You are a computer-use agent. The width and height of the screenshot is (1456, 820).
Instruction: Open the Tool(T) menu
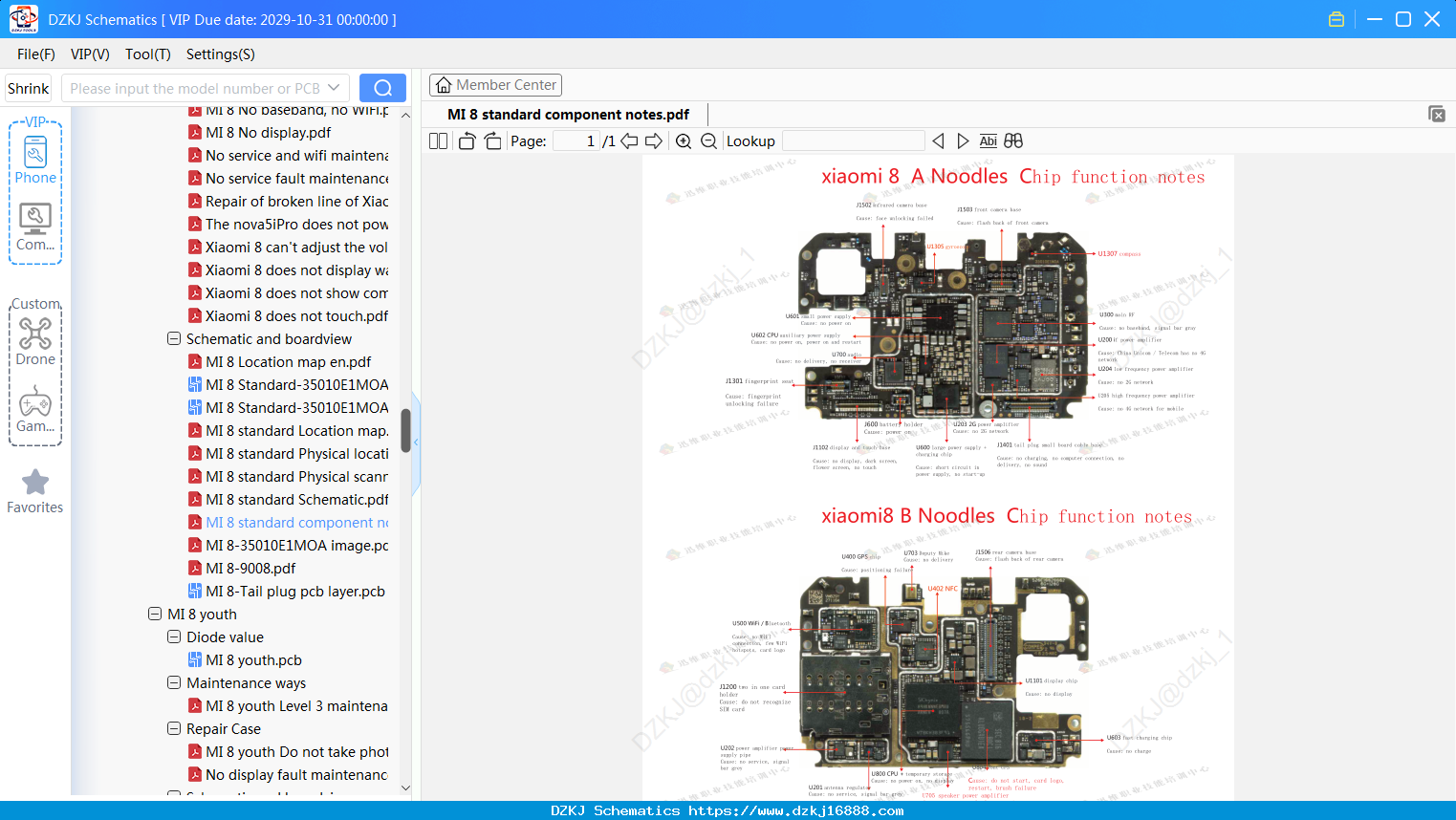tap(148, 54)
